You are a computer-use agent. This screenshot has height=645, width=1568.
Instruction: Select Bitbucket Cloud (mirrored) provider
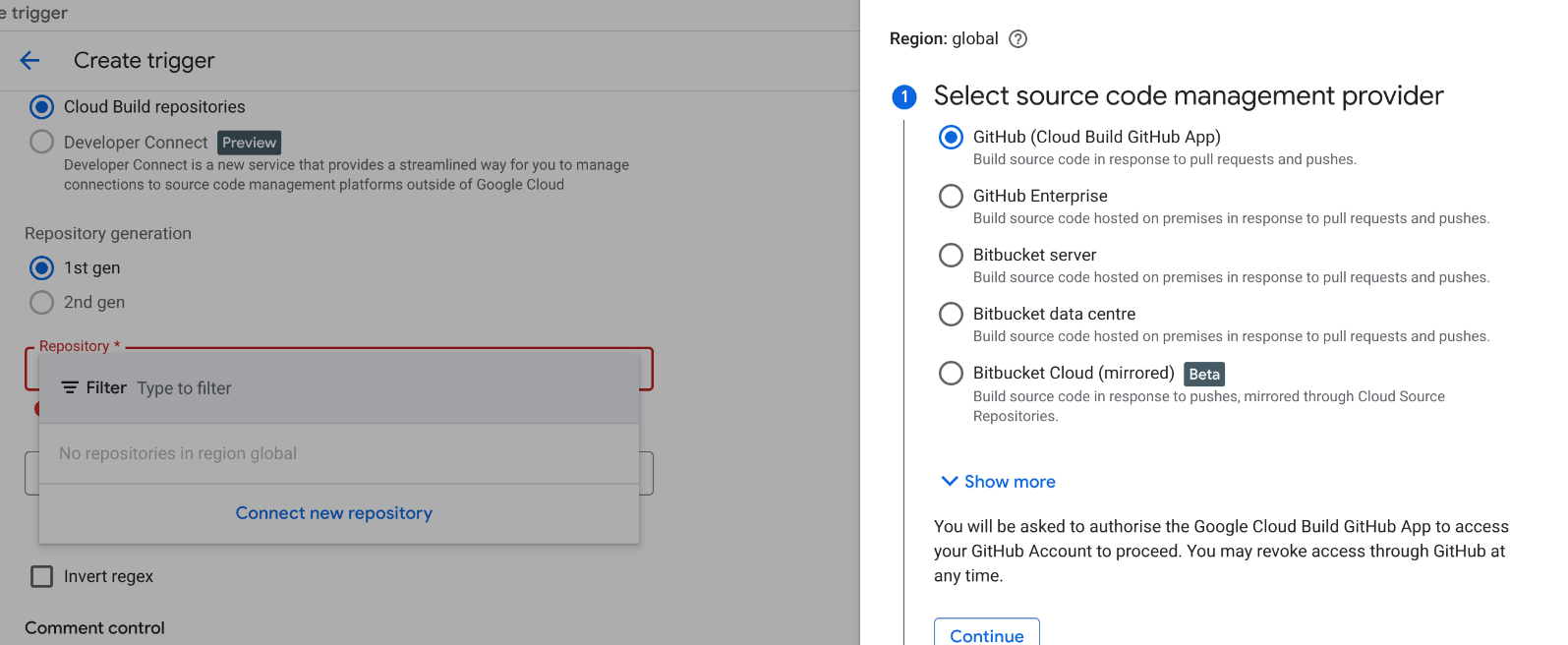pos(951,373)
